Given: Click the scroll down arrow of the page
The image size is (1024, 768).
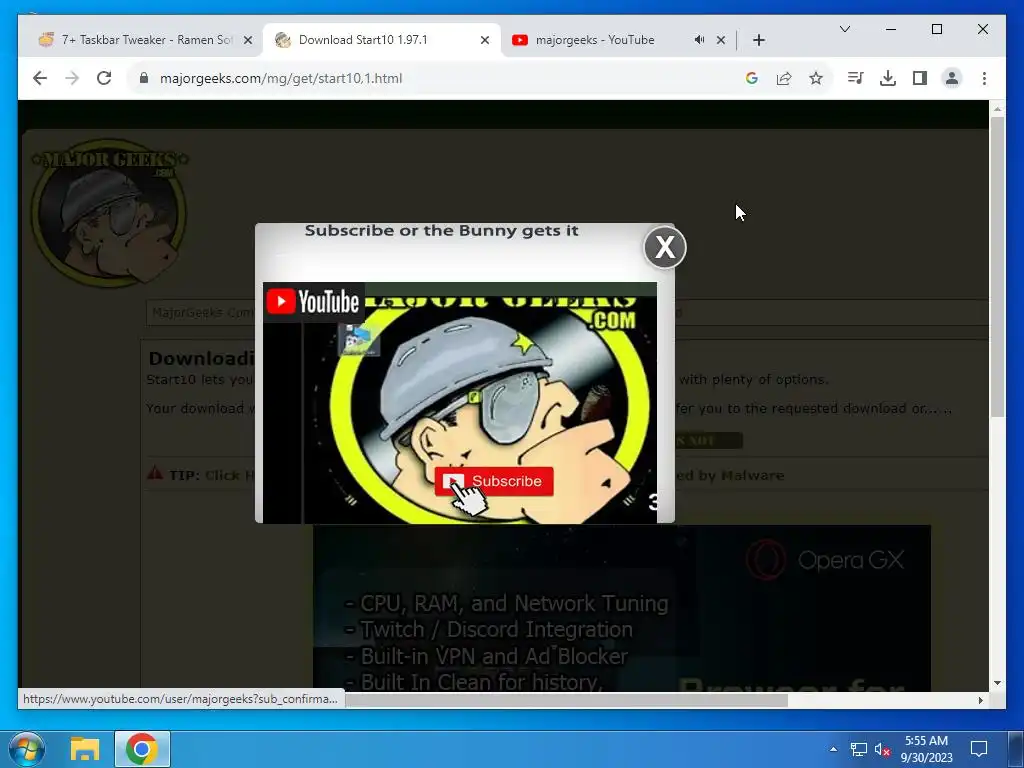Looking at the screenshot, I should pos(997,683).
